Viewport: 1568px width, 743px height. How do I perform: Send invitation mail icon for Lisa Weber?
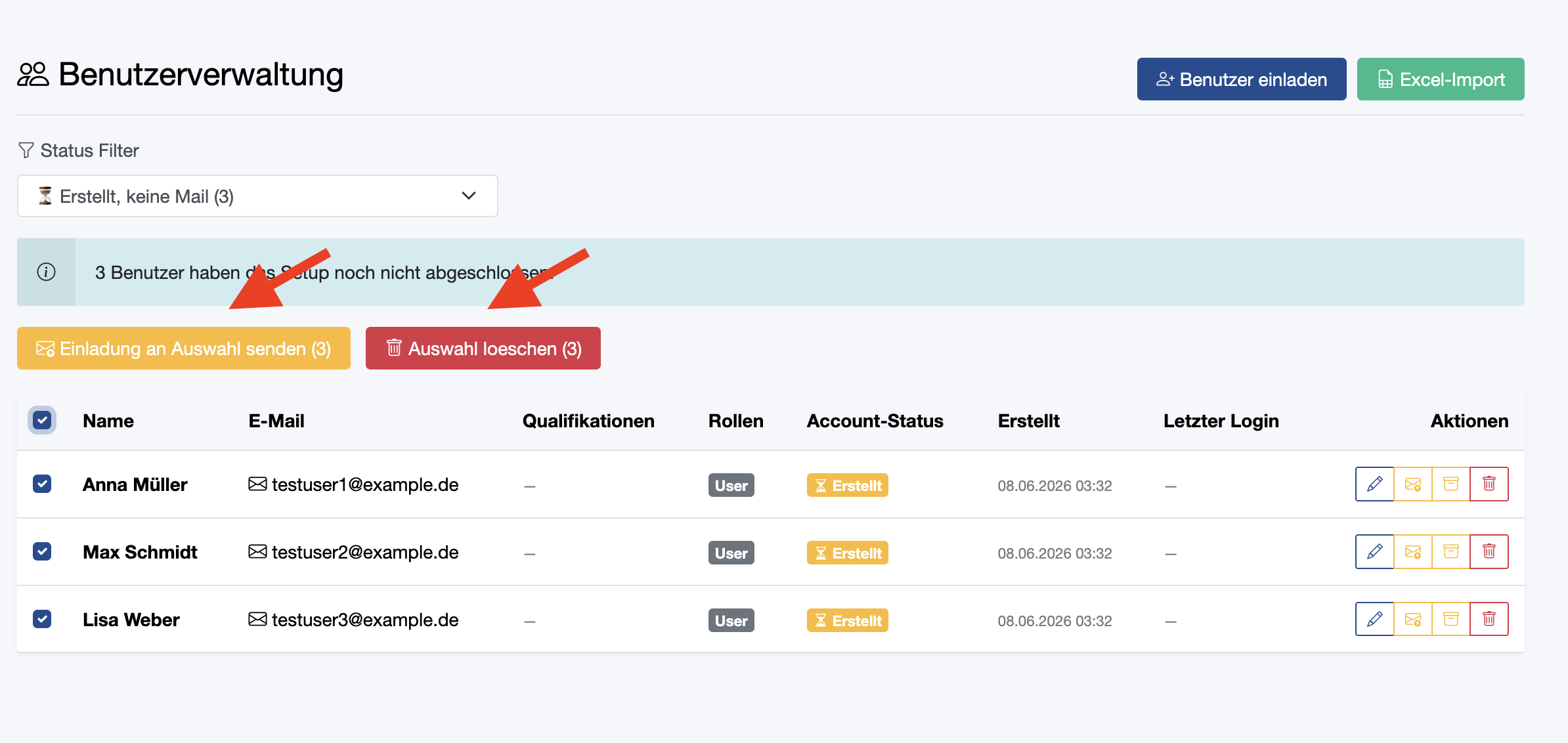(1412, 620)
